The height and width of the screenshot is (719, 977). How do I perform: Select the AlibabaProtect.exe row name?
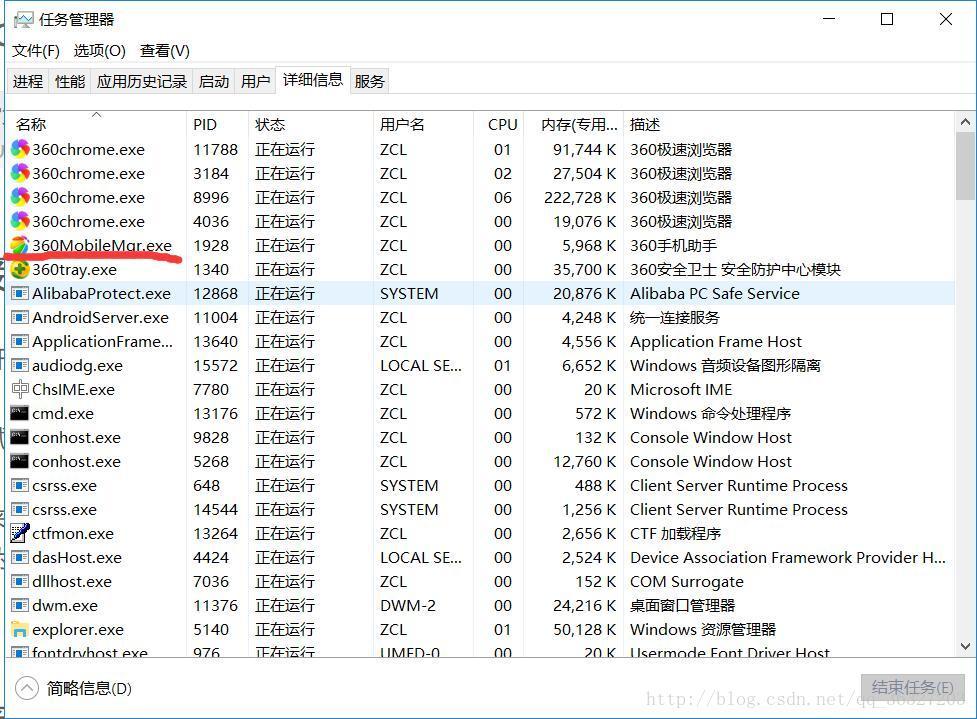click(101, 293)
